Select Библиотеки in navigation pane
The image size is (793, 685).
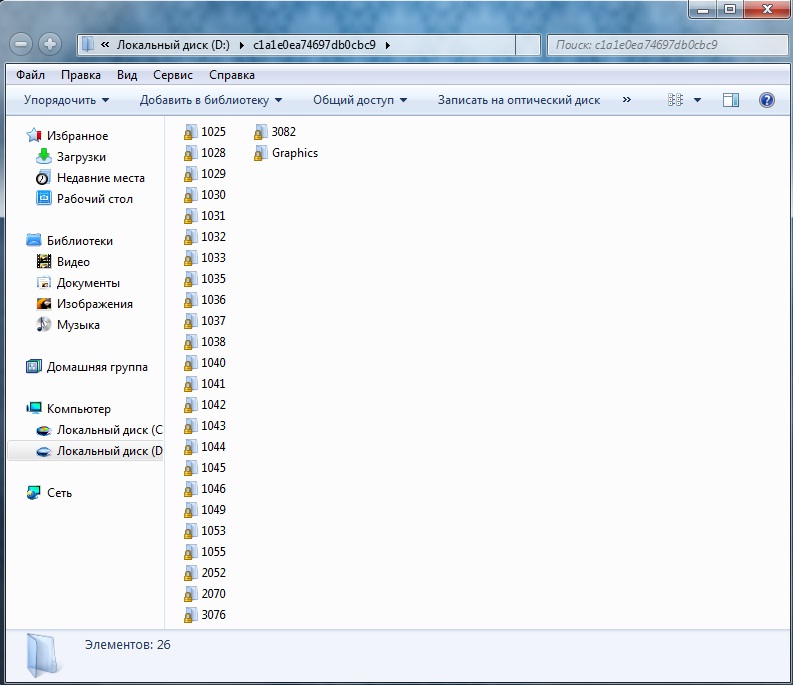click(x=80, y=241)
